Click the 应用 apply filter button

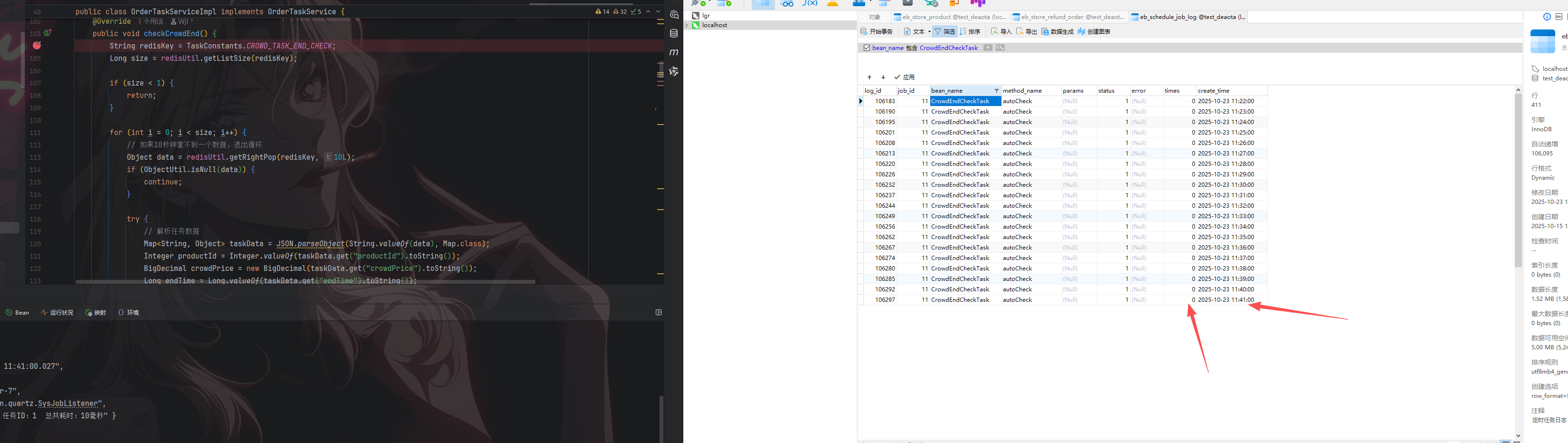(905, 77)
